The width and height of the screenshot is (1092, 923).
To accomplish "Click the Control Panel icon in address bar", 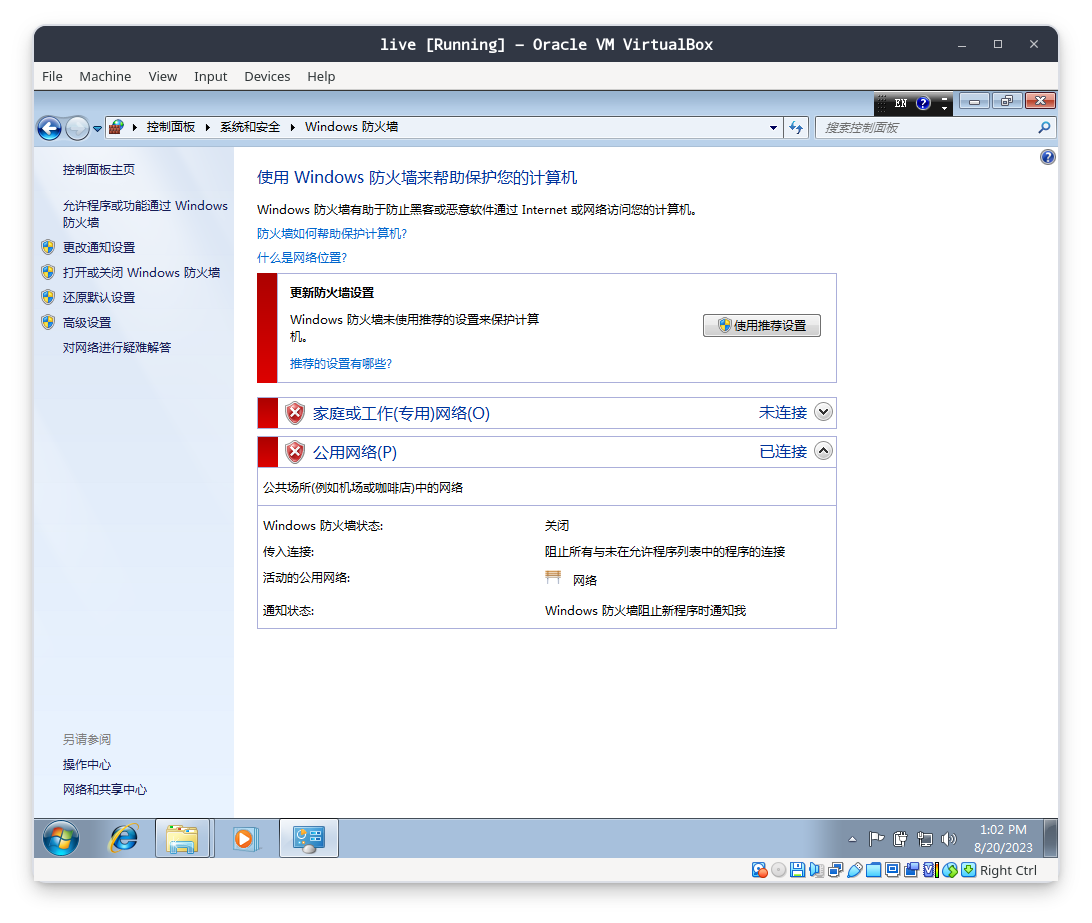I will [x=116, y=127].
